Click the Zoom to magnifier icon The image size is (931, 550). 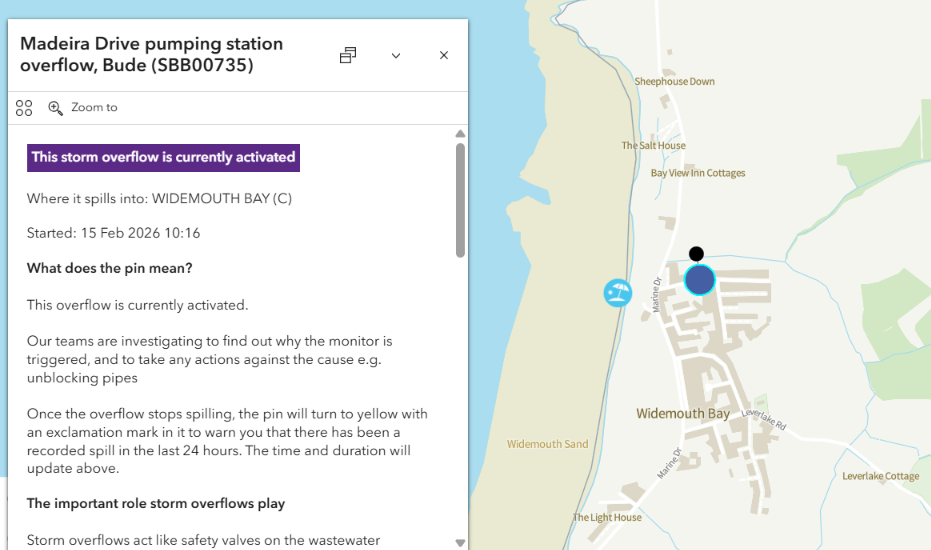[56, 108]
